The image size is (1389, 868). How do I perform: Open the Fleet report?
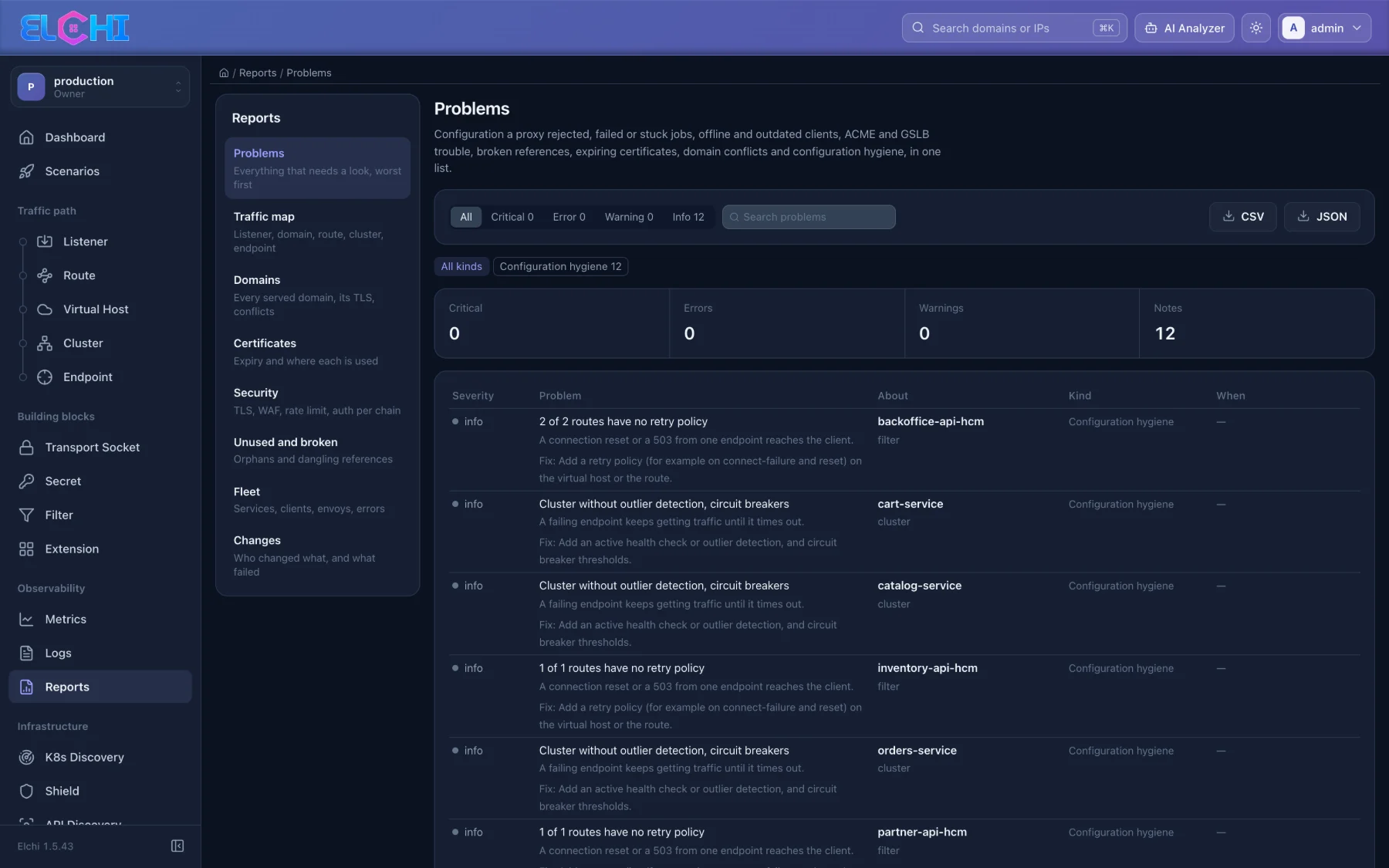click(x=317, y=499)
